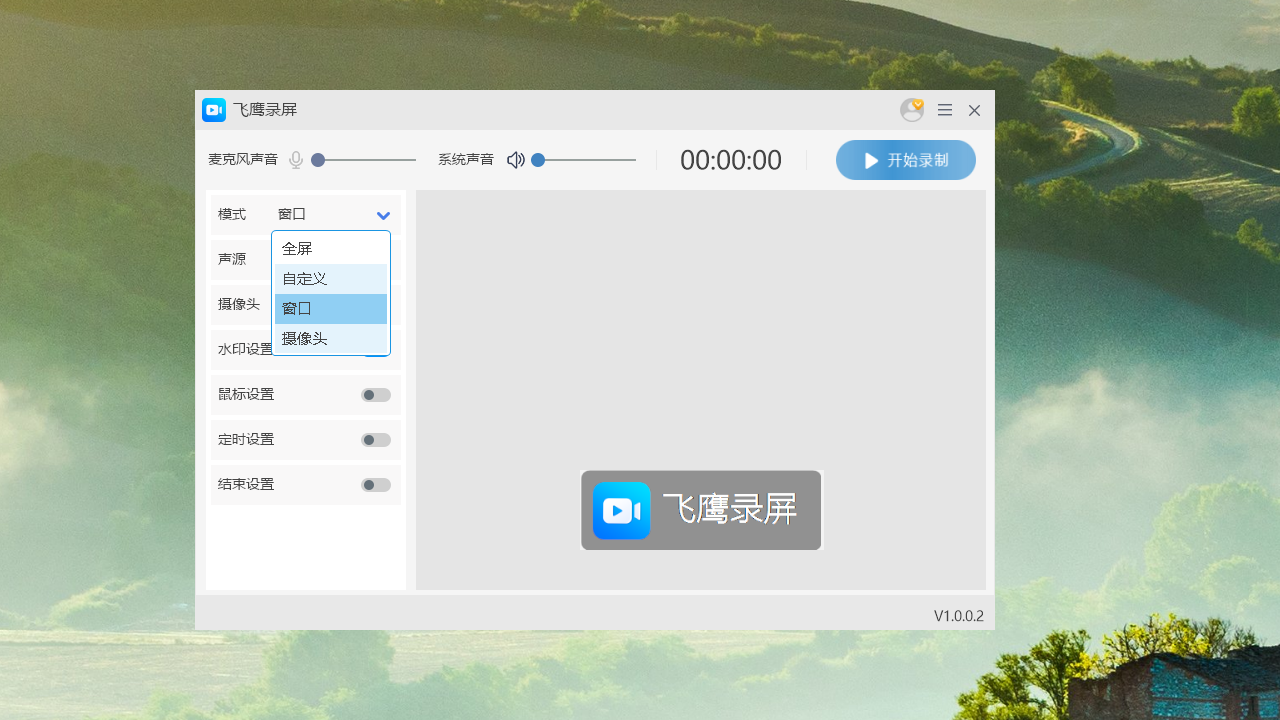
Task: Click the 开始录制 button
Action: click(905, 160)
